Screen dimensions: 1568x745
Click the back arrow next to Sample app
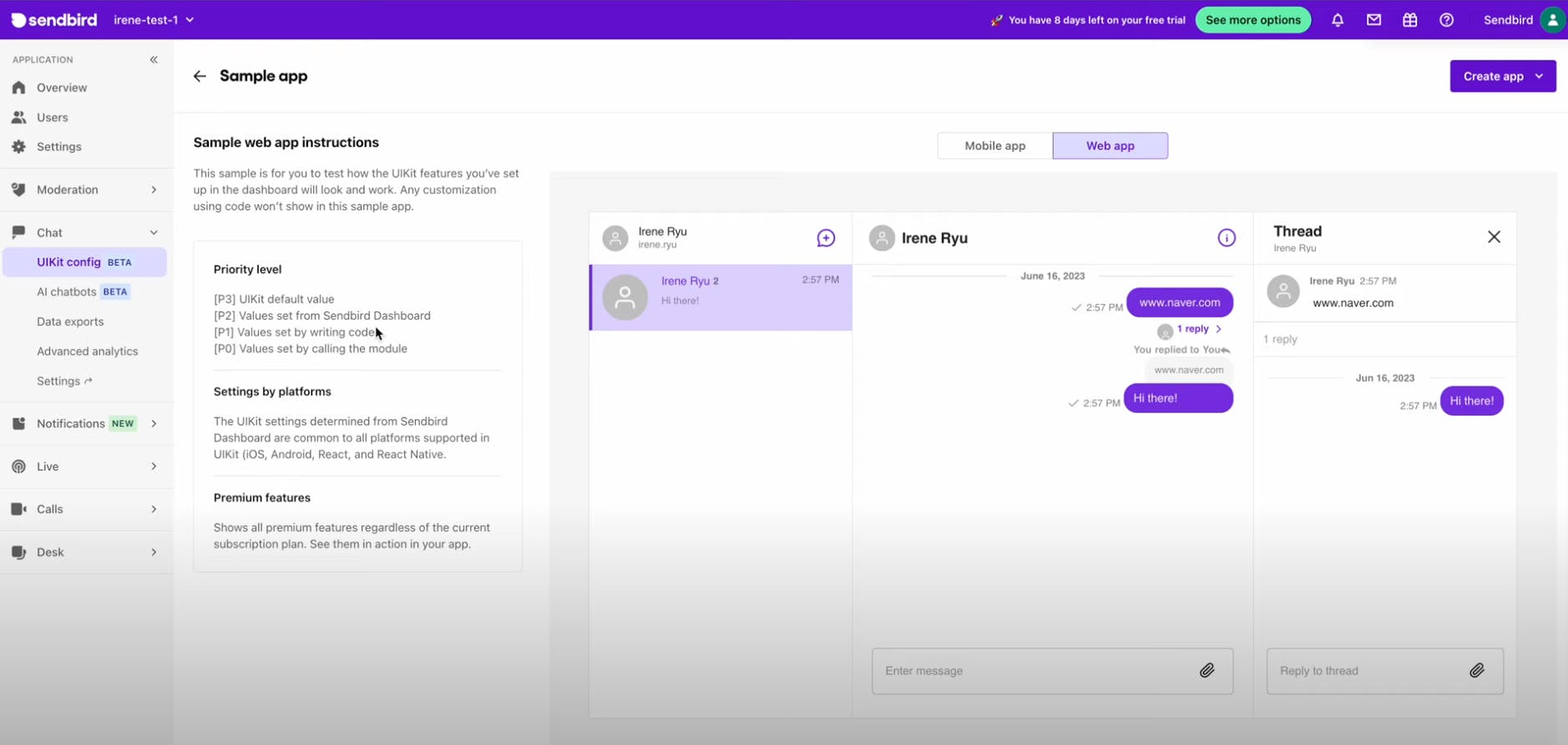[200, 76]
